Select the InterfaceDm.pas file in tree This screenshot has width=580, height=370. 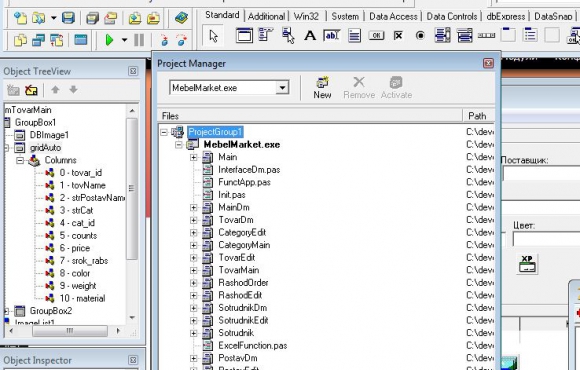pyautogui.click(x=249, y=170)
